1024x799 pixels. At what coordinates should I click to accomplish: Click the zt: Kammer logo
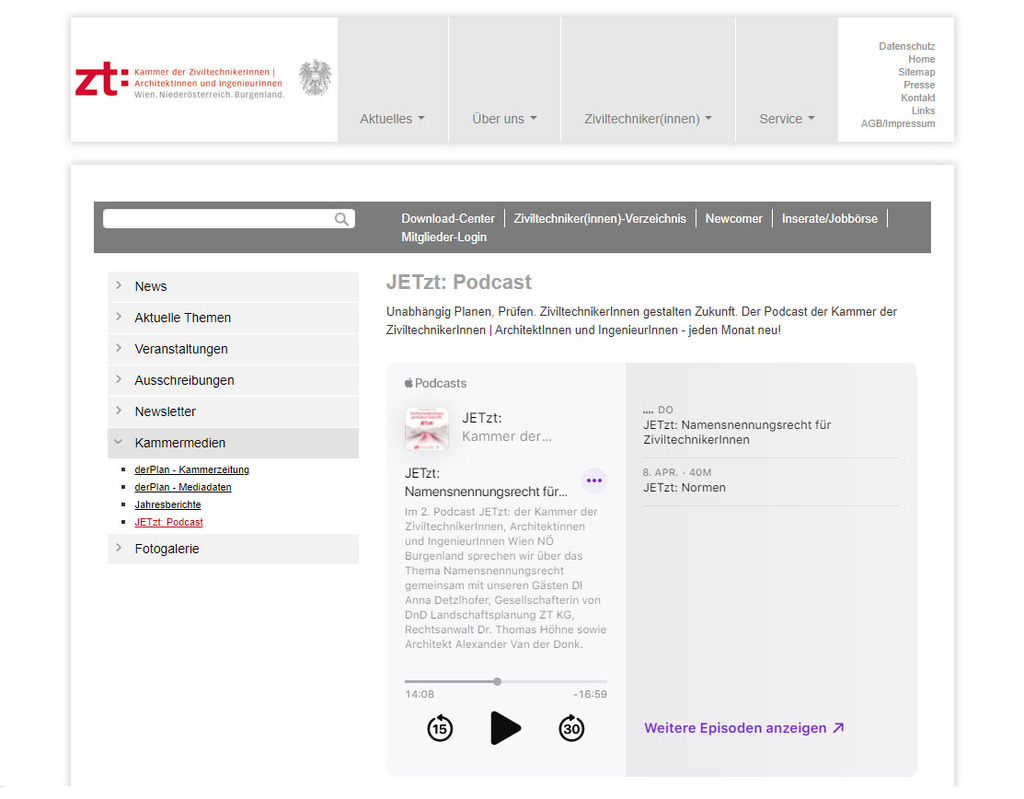pos(180,80)
